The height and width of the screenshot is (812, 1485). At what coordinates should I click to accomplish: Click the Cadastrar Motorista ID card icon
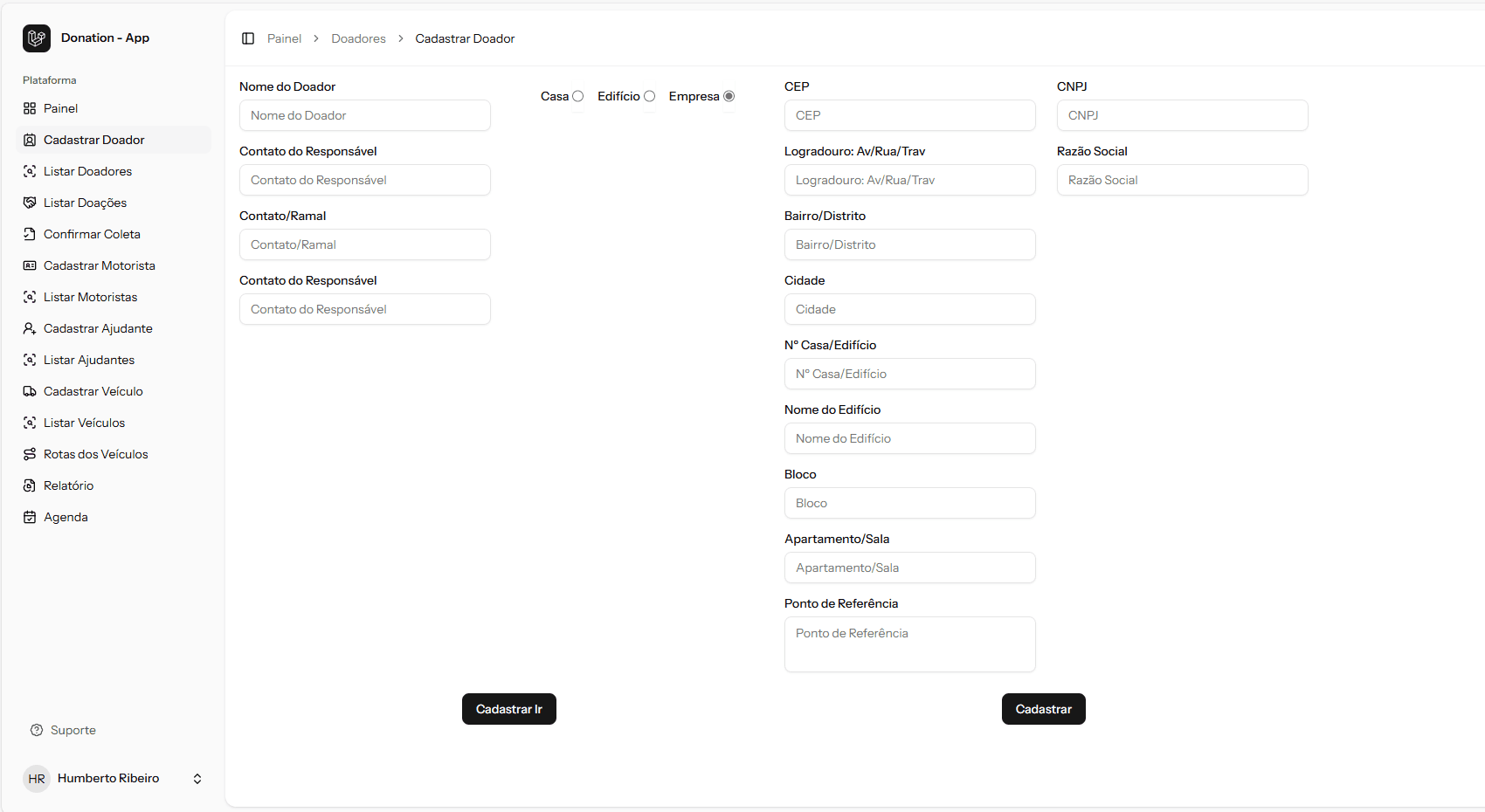pyautogui.click(x=30, y=265)
